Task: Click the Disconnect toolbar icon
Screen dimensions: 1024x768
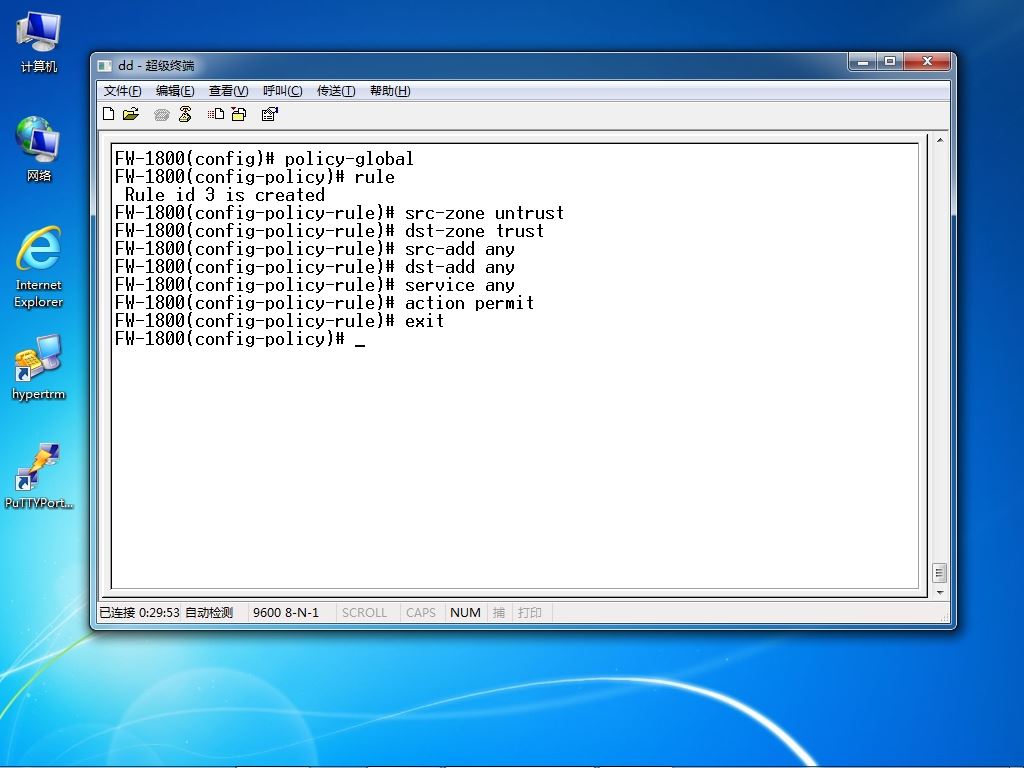Action: [185, 114]
